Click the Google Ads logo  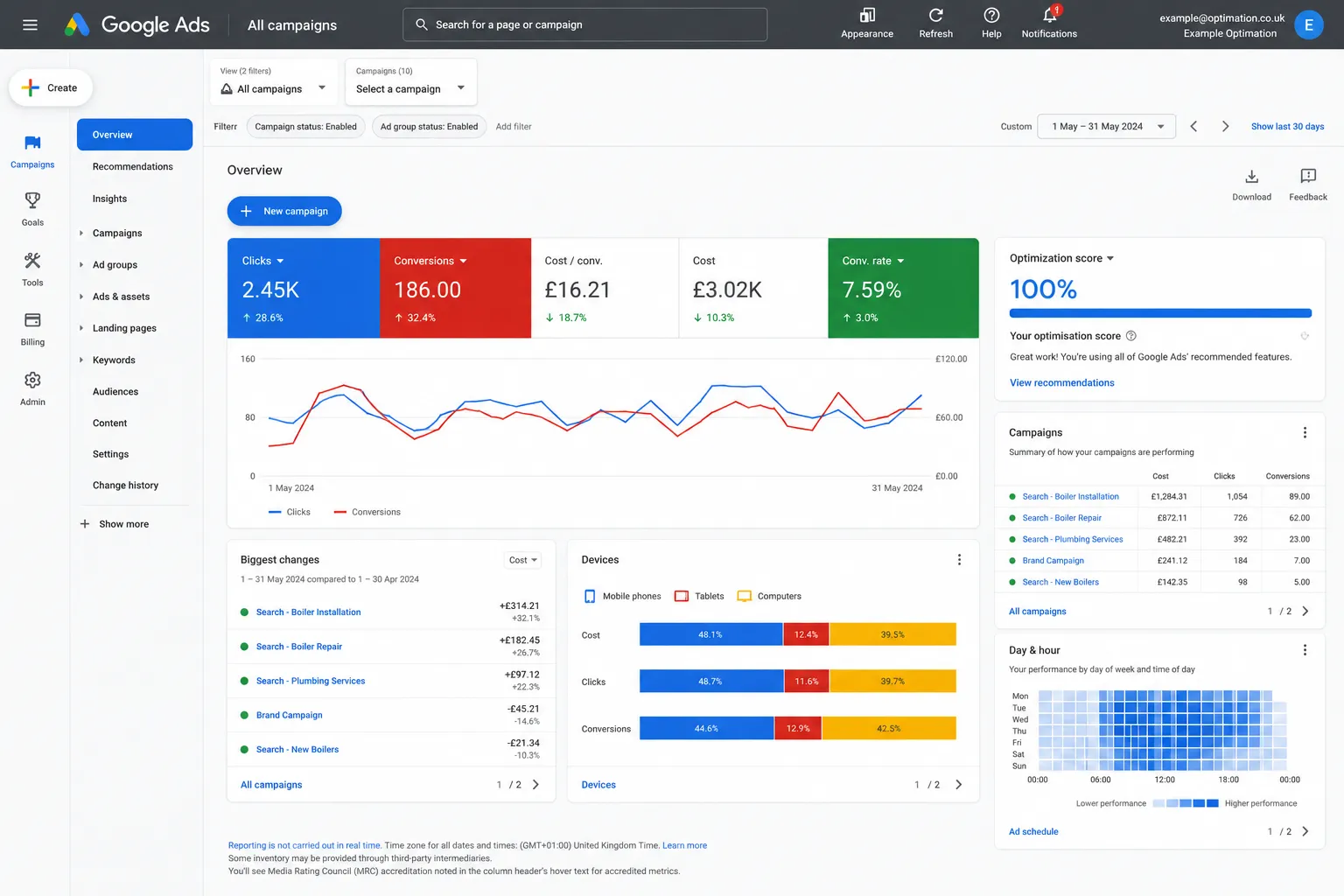(137, 24)
